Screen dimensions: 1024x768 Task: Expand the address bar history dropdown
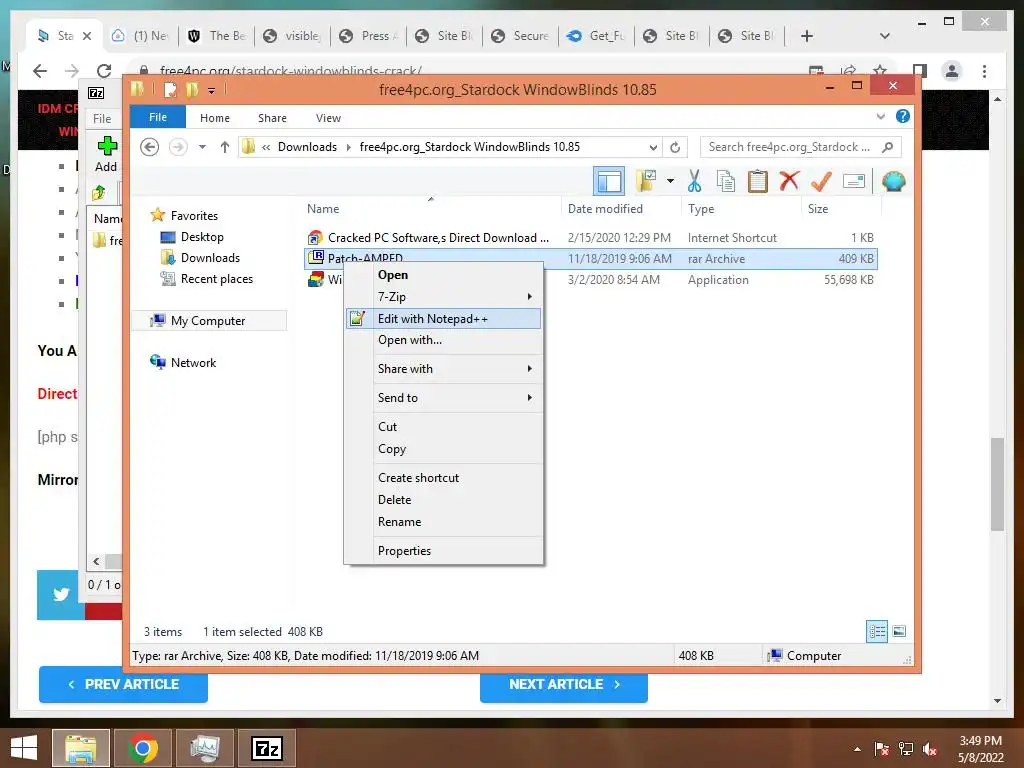[x=653, y=147]
